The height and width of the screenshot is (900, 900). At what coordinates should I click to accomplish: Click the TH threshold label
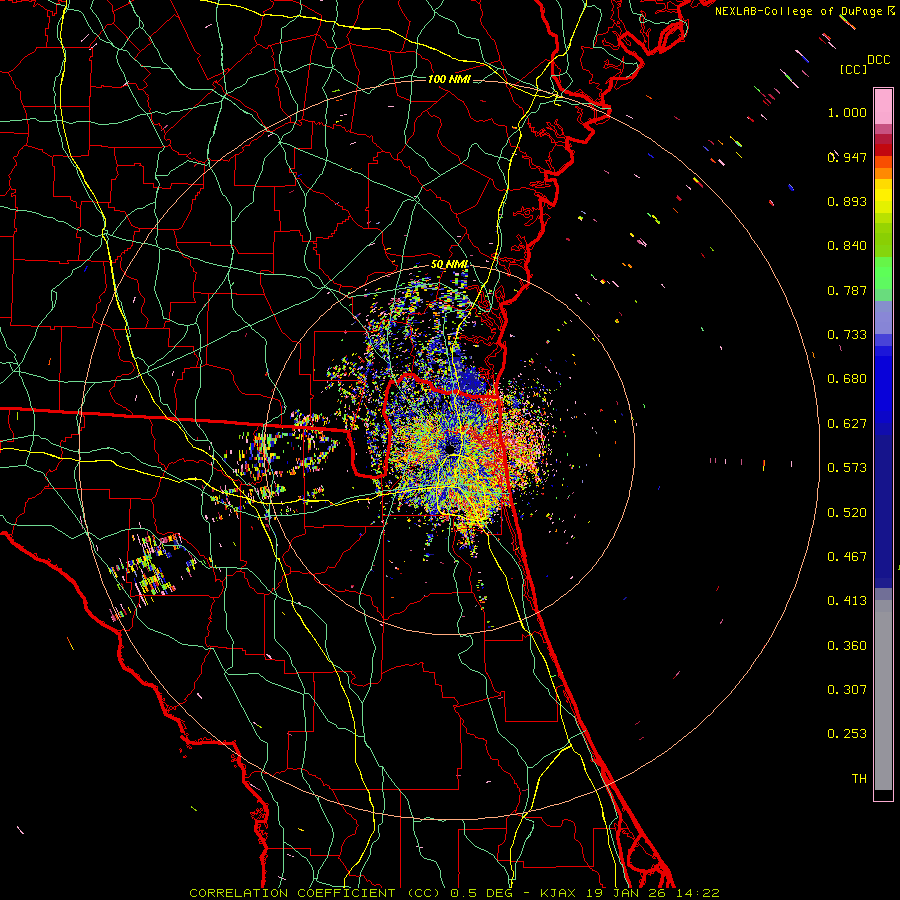pos(859,779)
